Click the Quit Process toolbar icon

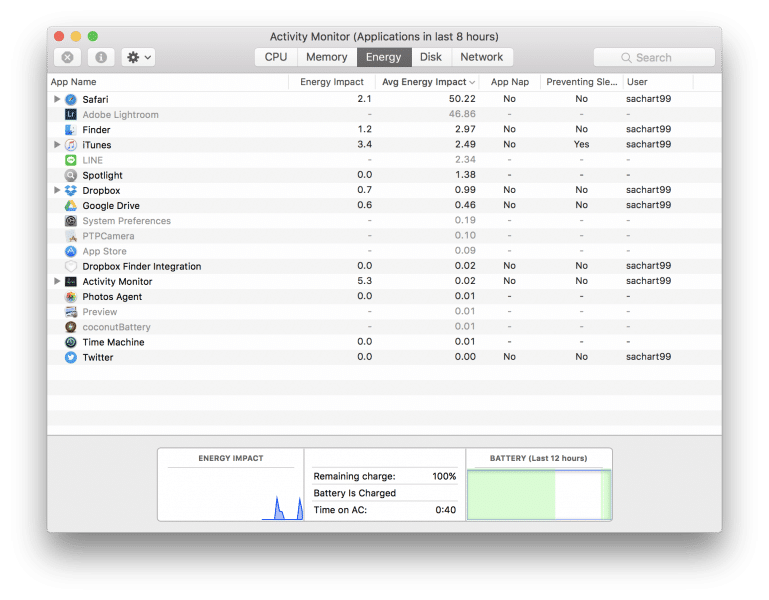tap(68, 57)
